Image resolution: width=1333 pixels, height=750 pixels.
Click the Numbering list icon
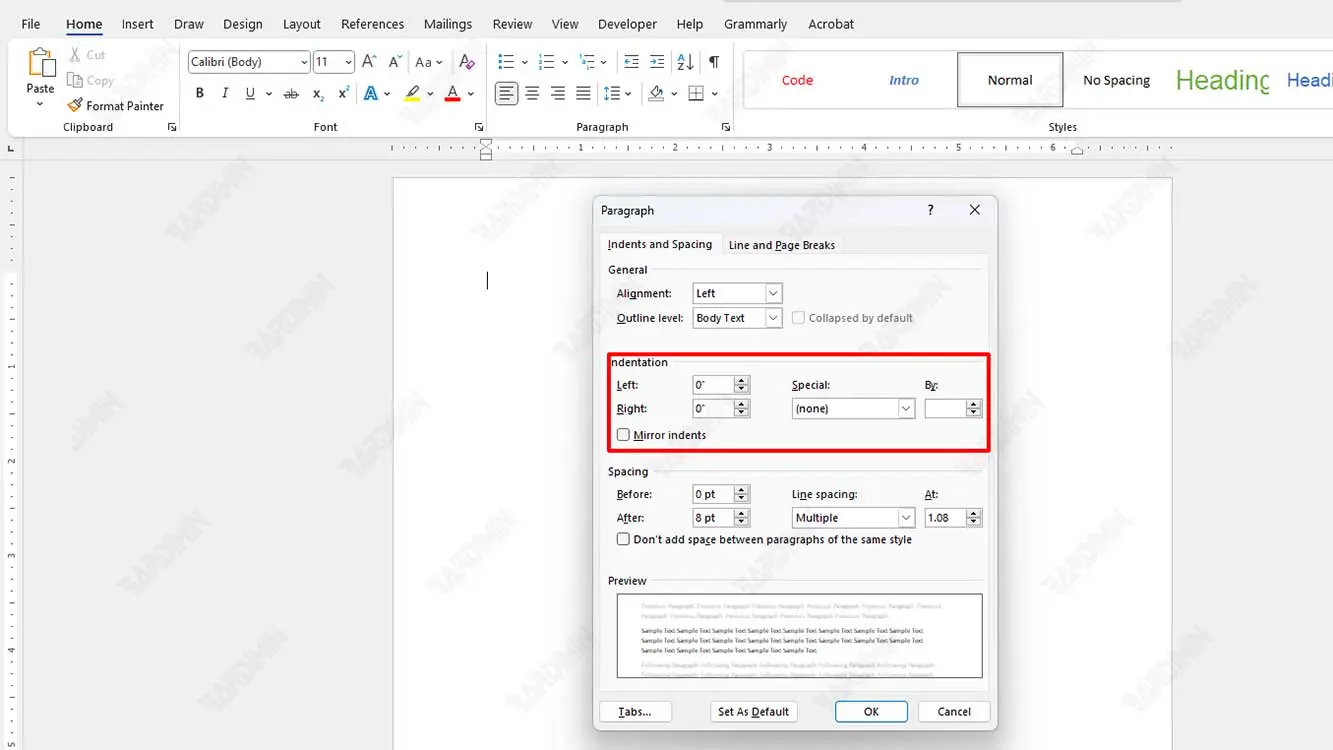(x=546, y=62)
